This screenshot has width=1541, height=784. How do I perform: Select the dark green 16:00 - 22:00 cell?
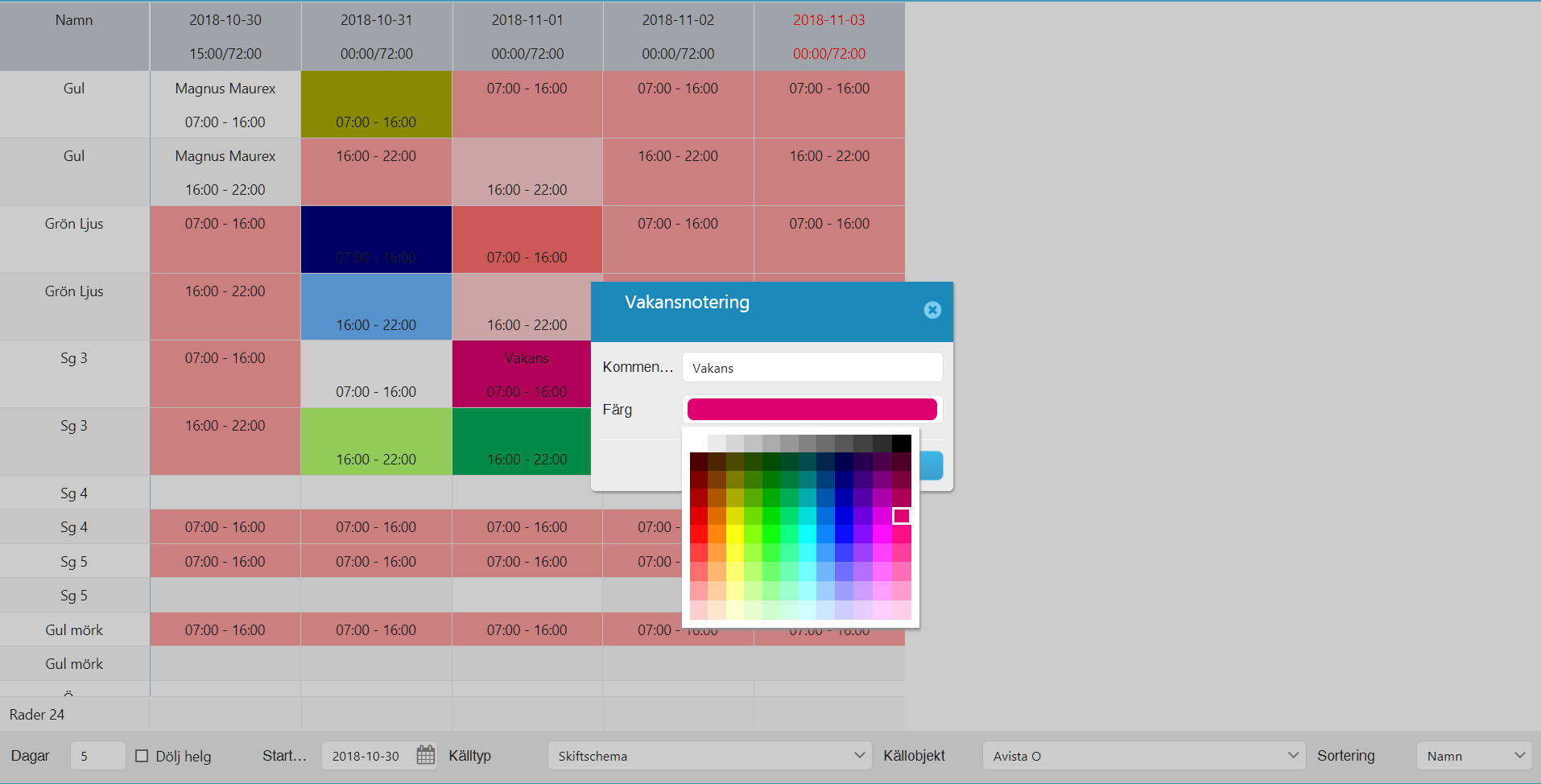coord(522,442)
